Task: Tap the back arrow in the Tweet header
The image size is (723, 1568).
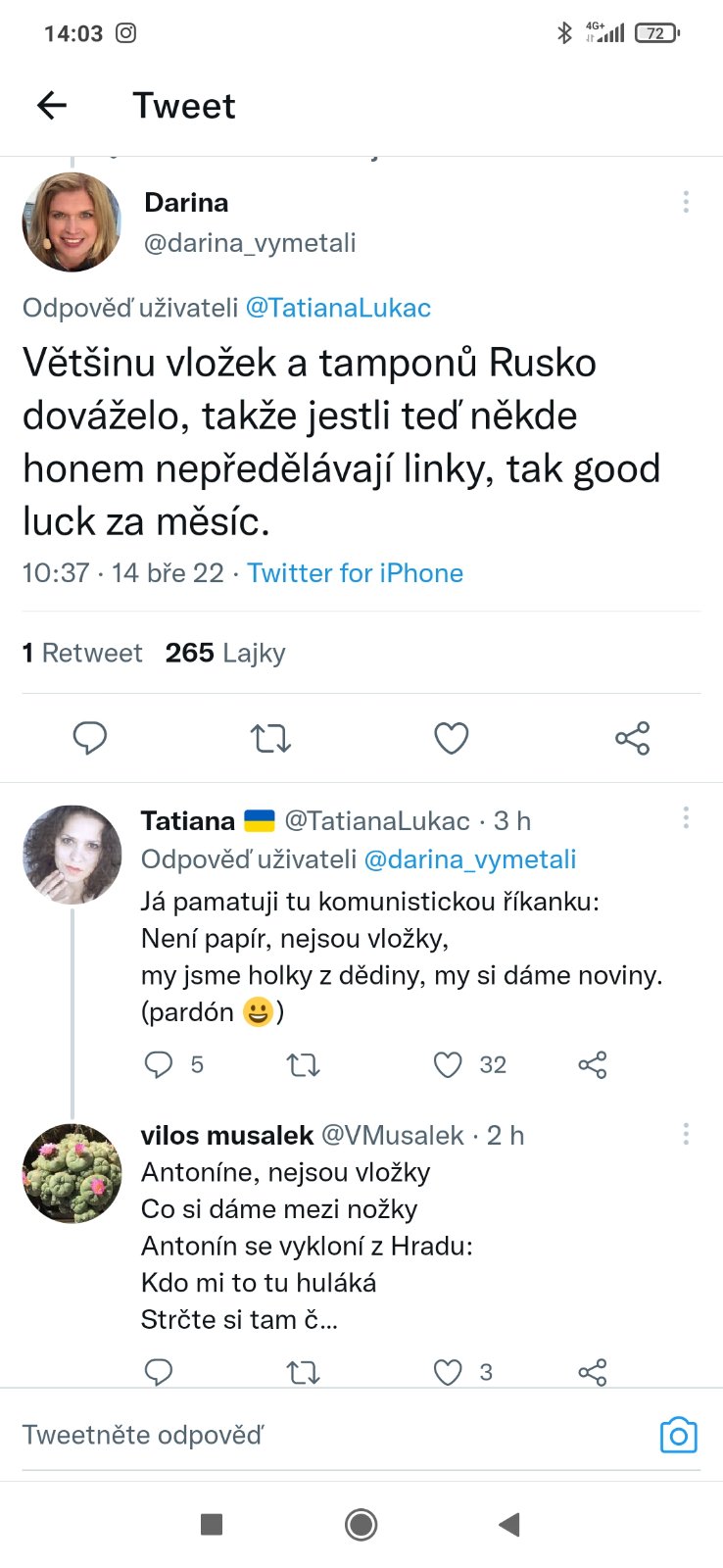Action: (x=52, y=105)
